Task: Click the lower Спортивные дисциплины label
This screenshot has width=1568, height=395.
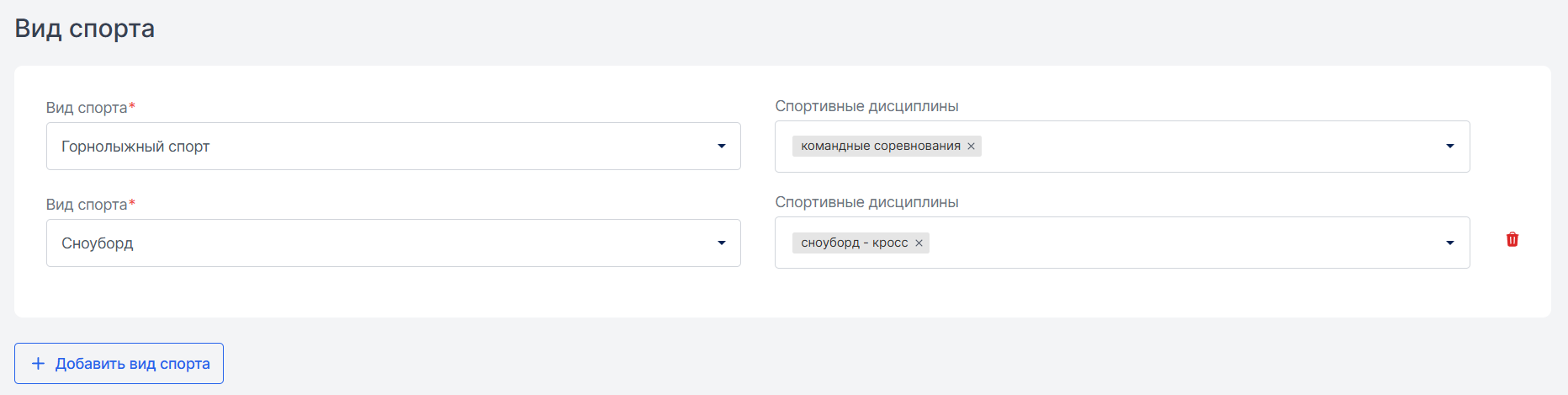Action: tap(866, 202)
